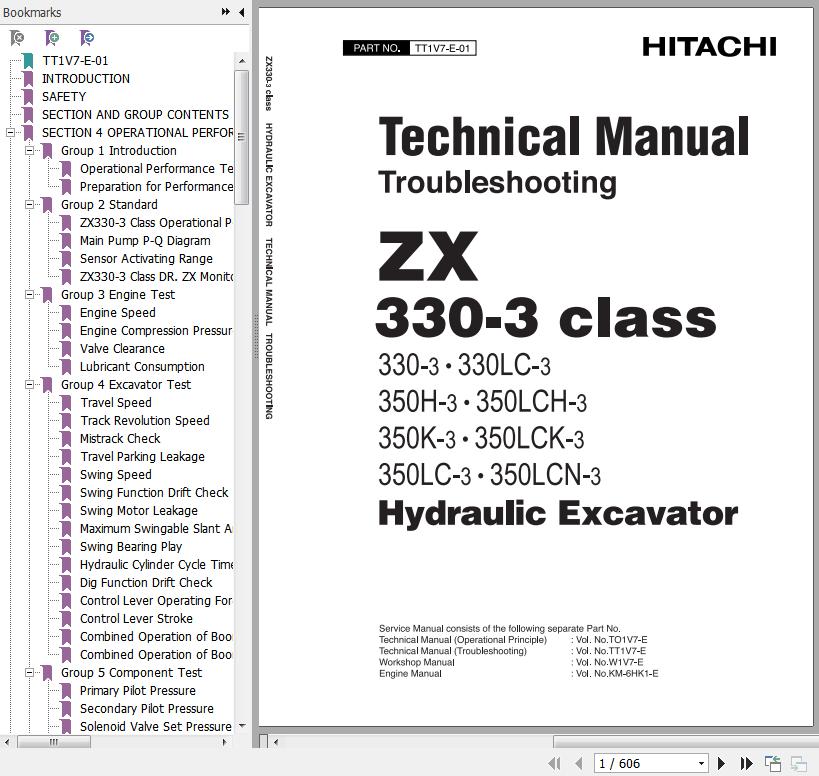Collapse SECTION 4 OPERATIONAL PERFORMANCE tree node
The image size is (819, 776).
(10, 133)
